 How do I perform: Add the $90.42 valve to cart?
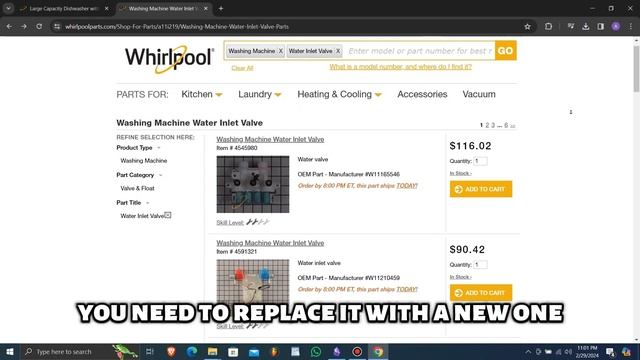point(481,293)
